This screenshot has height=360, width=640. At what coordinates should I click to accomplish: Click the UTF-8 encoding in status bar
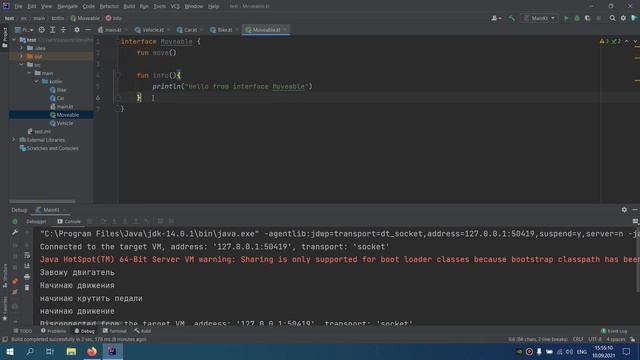[595, 340]
